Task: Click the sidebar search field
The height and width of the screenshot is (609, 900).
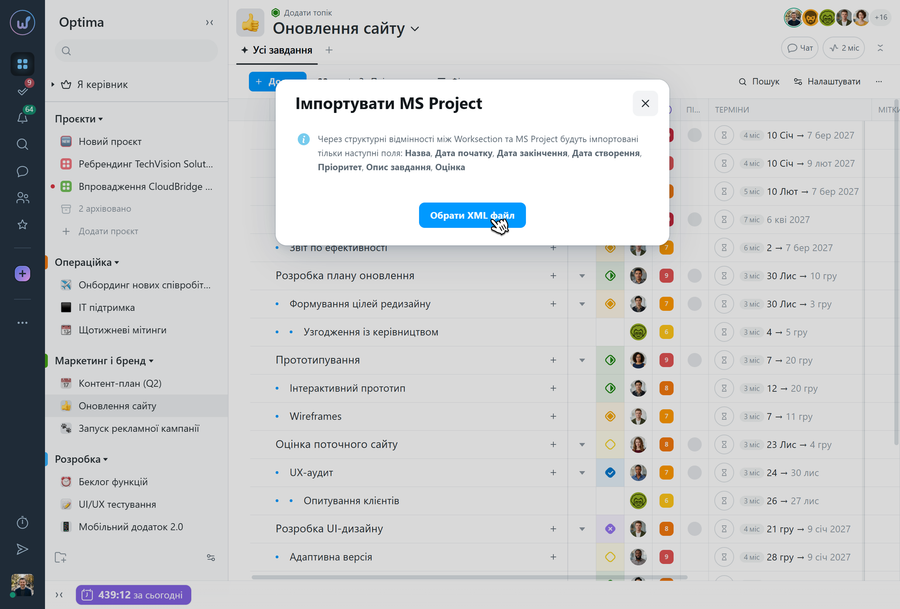Action: (x=136, y=51)
